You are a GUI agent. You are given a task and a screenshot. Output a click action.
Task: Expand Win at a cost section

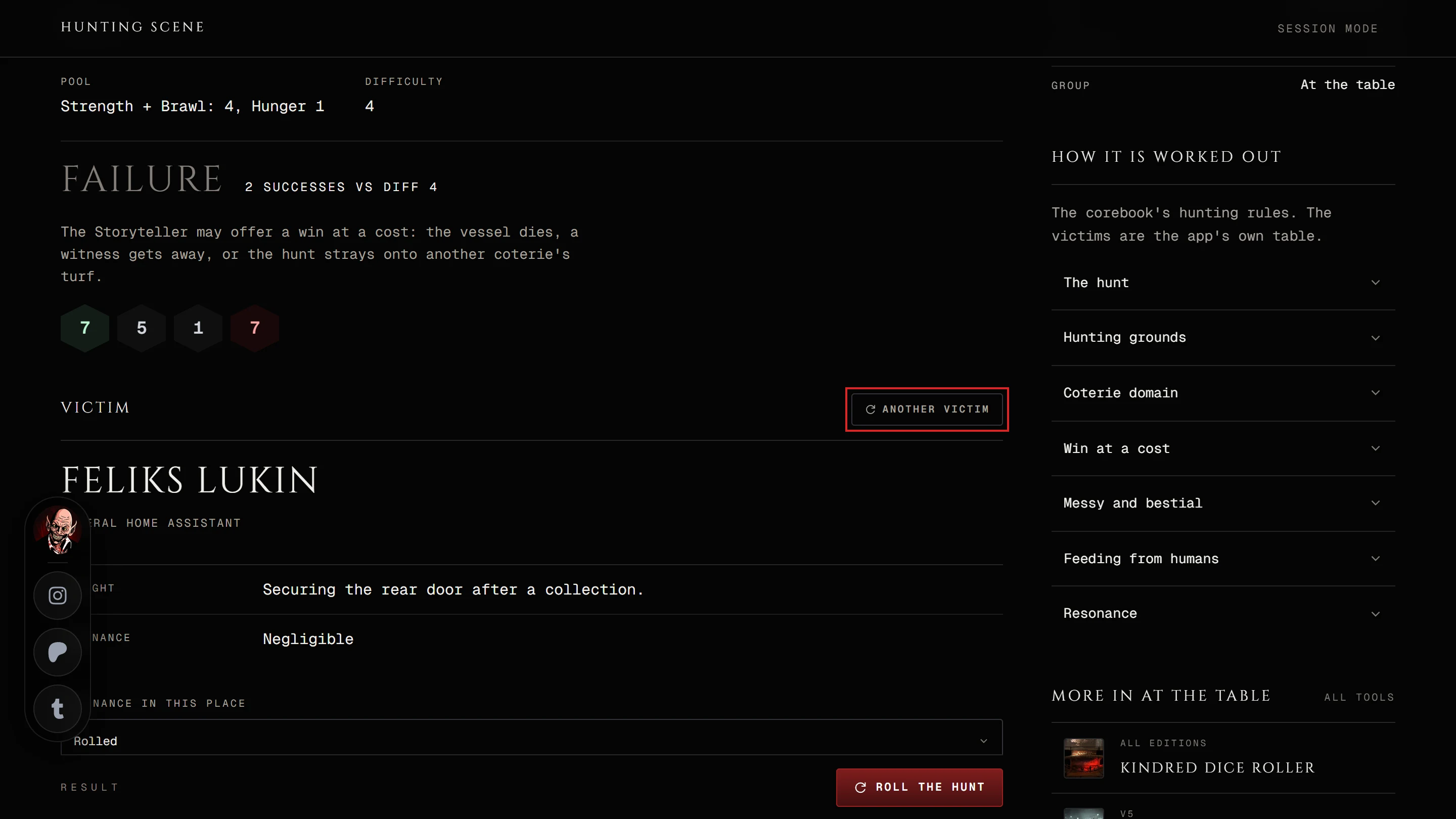1223,448
